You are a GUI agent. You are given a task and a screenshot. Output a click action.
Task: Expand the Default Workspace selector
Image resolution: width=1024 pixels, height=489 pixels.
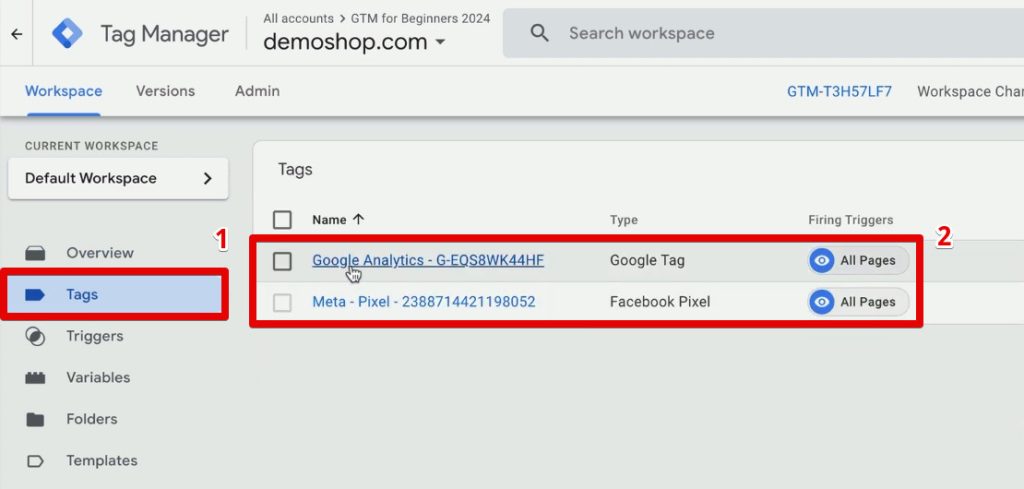click(x=118, y=178)
